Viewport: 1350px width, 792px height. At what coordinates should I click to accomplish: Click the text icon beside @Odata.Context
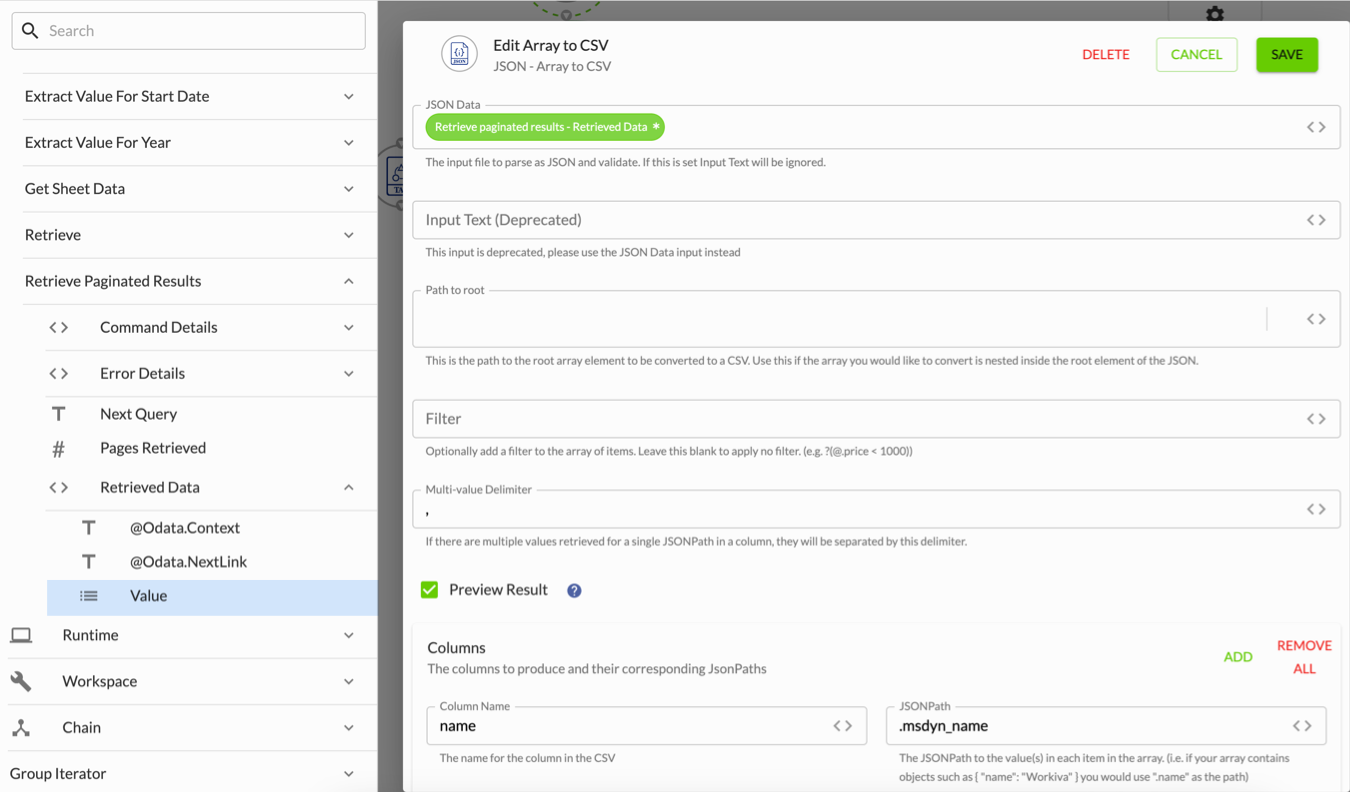point(89,528)
